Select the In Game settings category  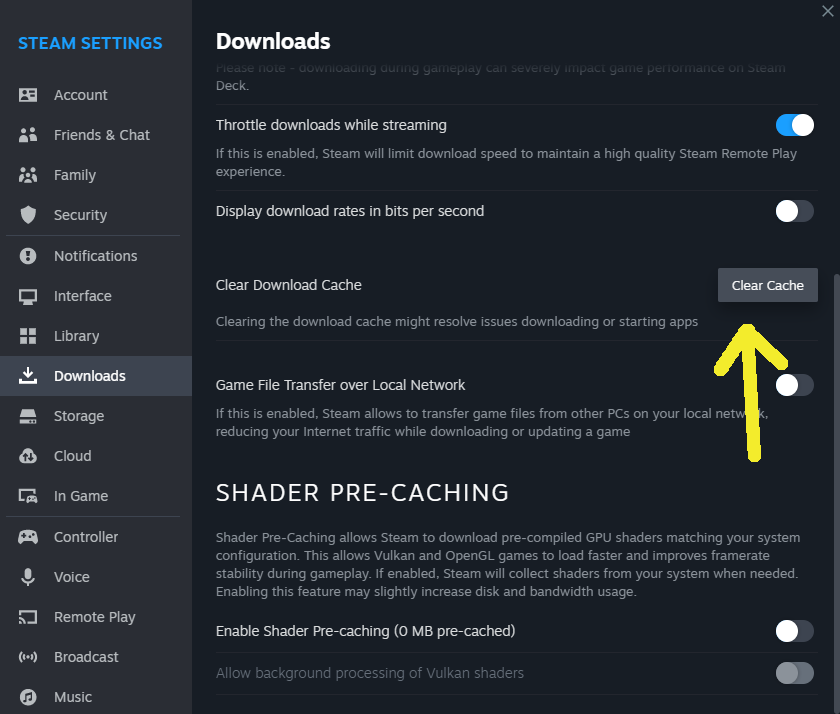click(80, 496)
